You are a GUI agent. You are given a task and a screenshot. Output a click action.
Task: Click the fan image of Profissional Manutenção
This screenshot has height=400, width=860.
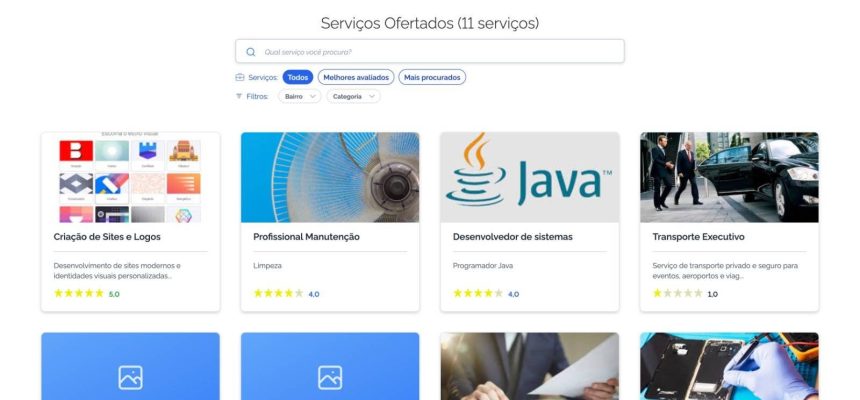(x=330, y=177)
